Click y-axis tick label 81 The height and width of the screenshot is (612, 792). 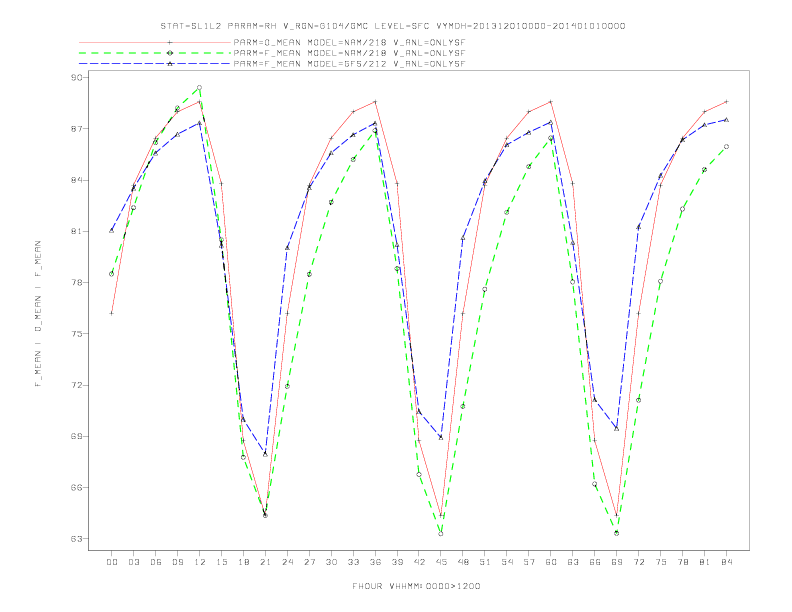[78, 231]
